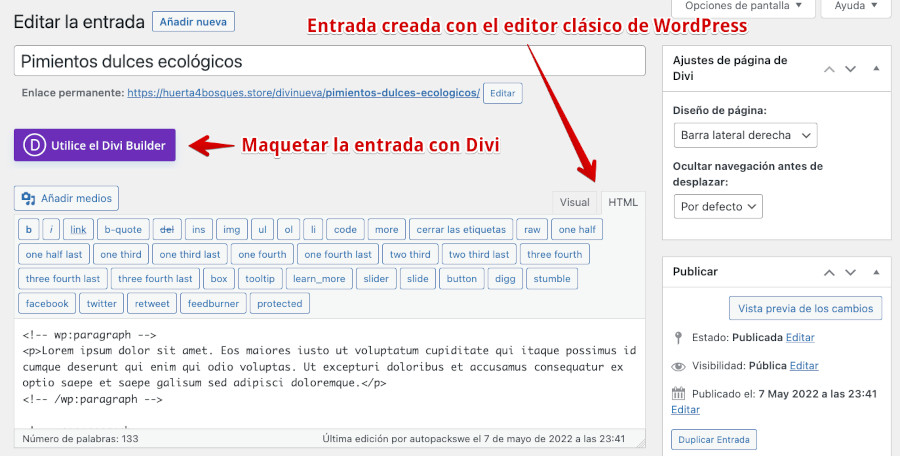Image resolution: width=900 pixels, height=456 pixels.
Task: Click the slider shortcode button
Action: [x=376, y=279]
